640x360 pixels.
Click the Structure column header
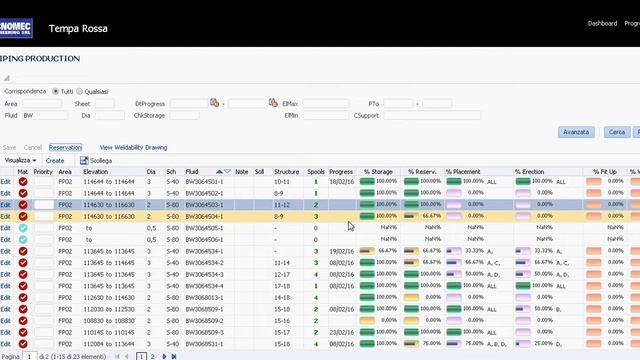point(287,172)
